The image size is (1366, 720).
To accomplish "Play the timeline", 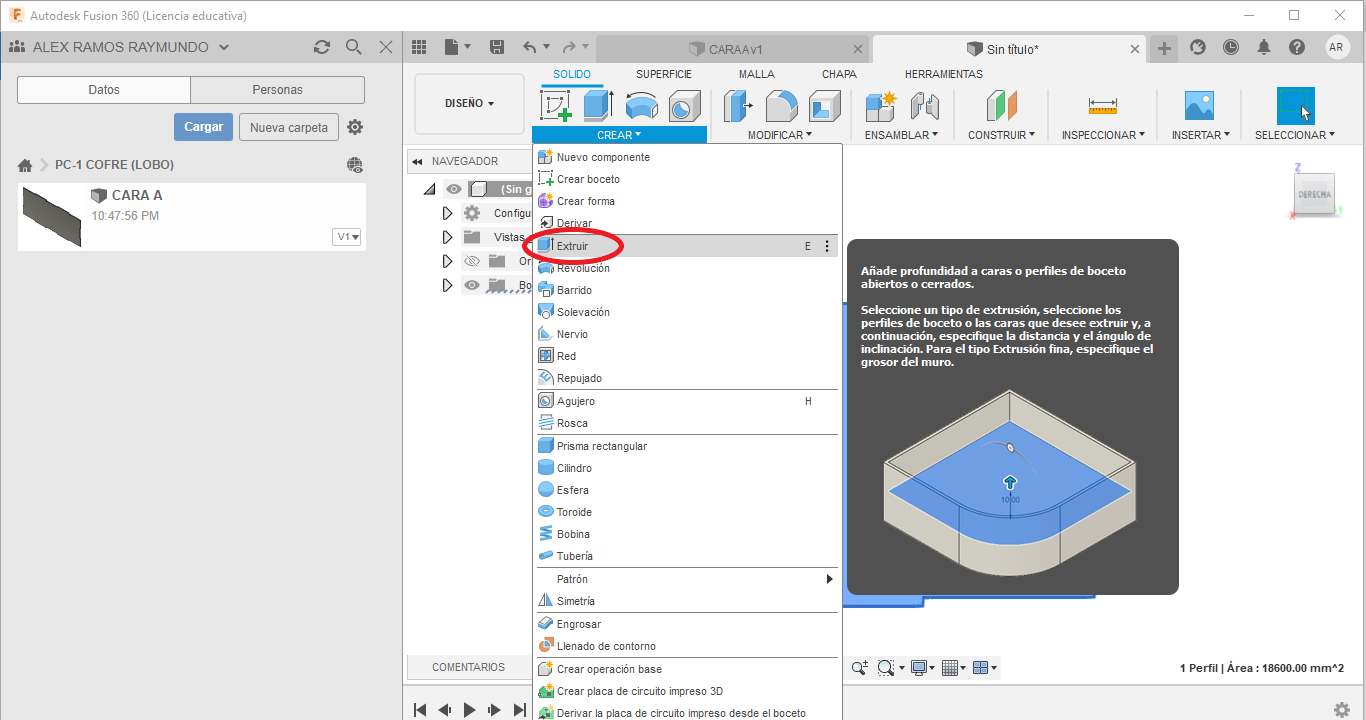I will [x=470, y=710].
